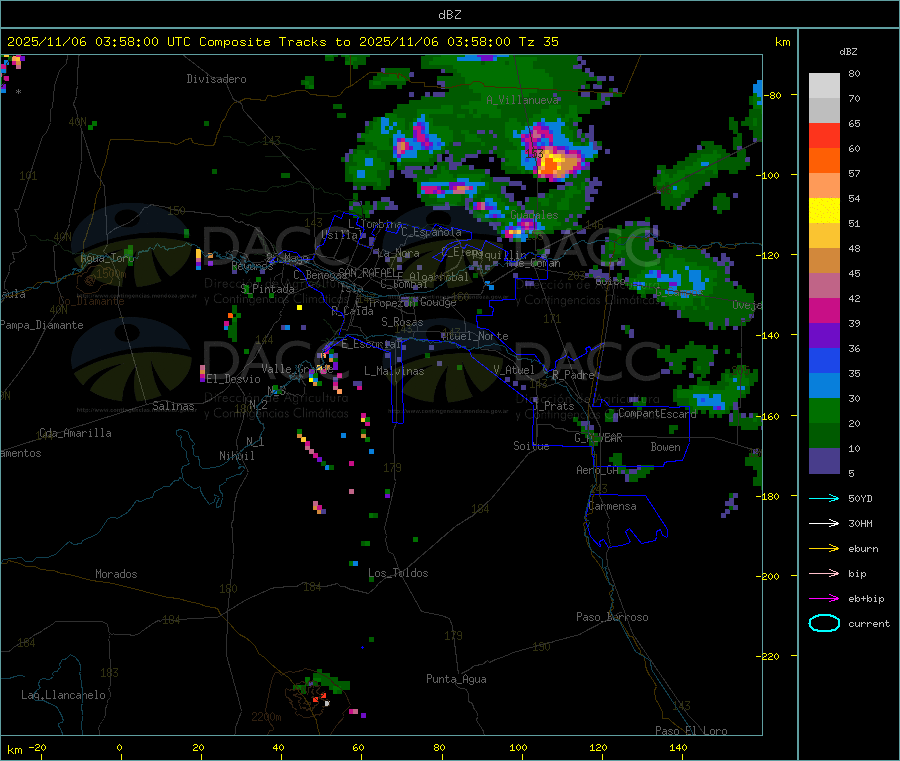Click the 'El_Desvio' location label
Viewport: 900px width, 761px height.
click(x=233, y=379)
